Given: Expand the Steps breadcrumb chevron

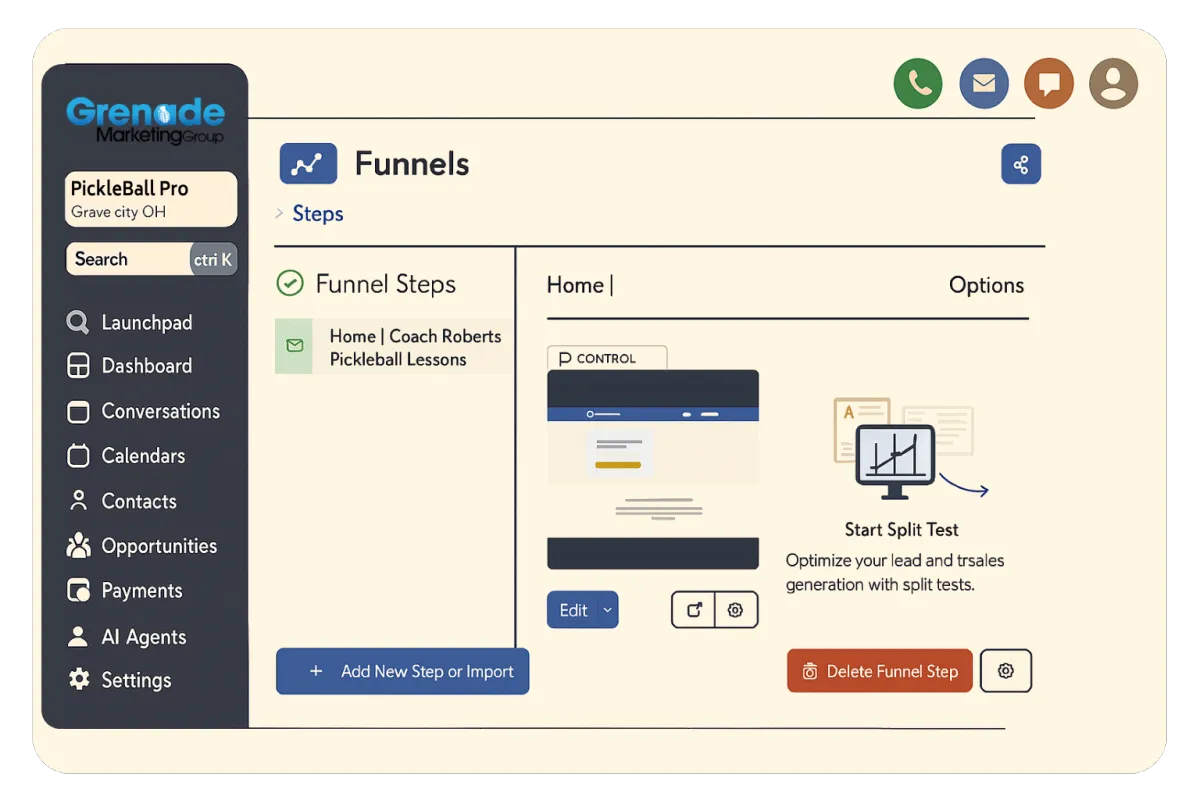Looking at the screenshot, I should 279,214.
